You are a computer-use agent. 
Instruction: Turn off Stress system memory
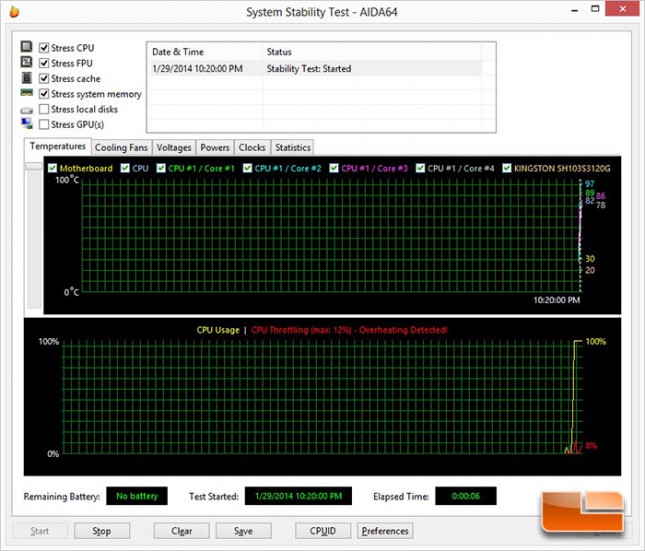(x=44, y=94)
